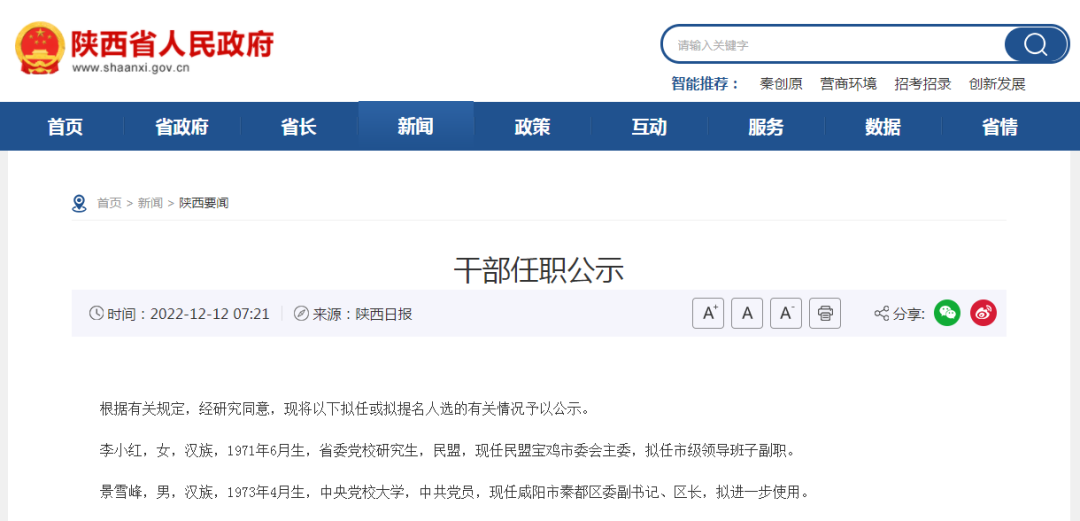Screen dimensions: 1080x521
Task: Open the 数据 navigation menu
Action: click(883, 127)
